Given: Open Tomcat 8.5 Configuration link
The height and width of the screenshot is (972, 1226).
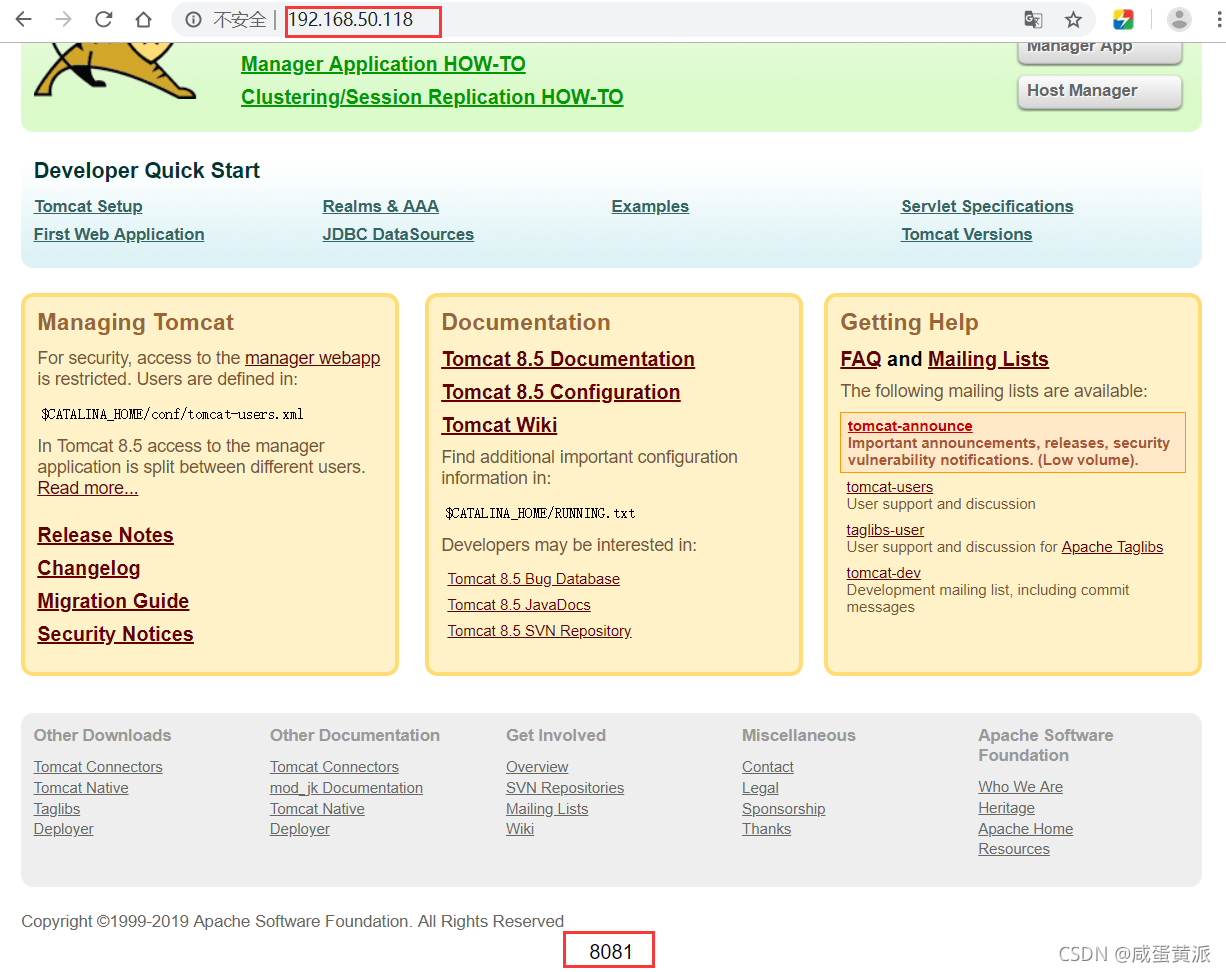Looking at the screenshot, I should point(561,392).
